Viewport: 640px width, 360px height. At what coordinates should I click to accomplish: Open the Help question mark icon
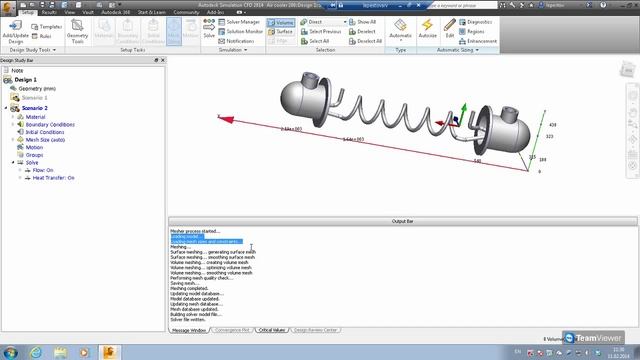coord(603,5)
